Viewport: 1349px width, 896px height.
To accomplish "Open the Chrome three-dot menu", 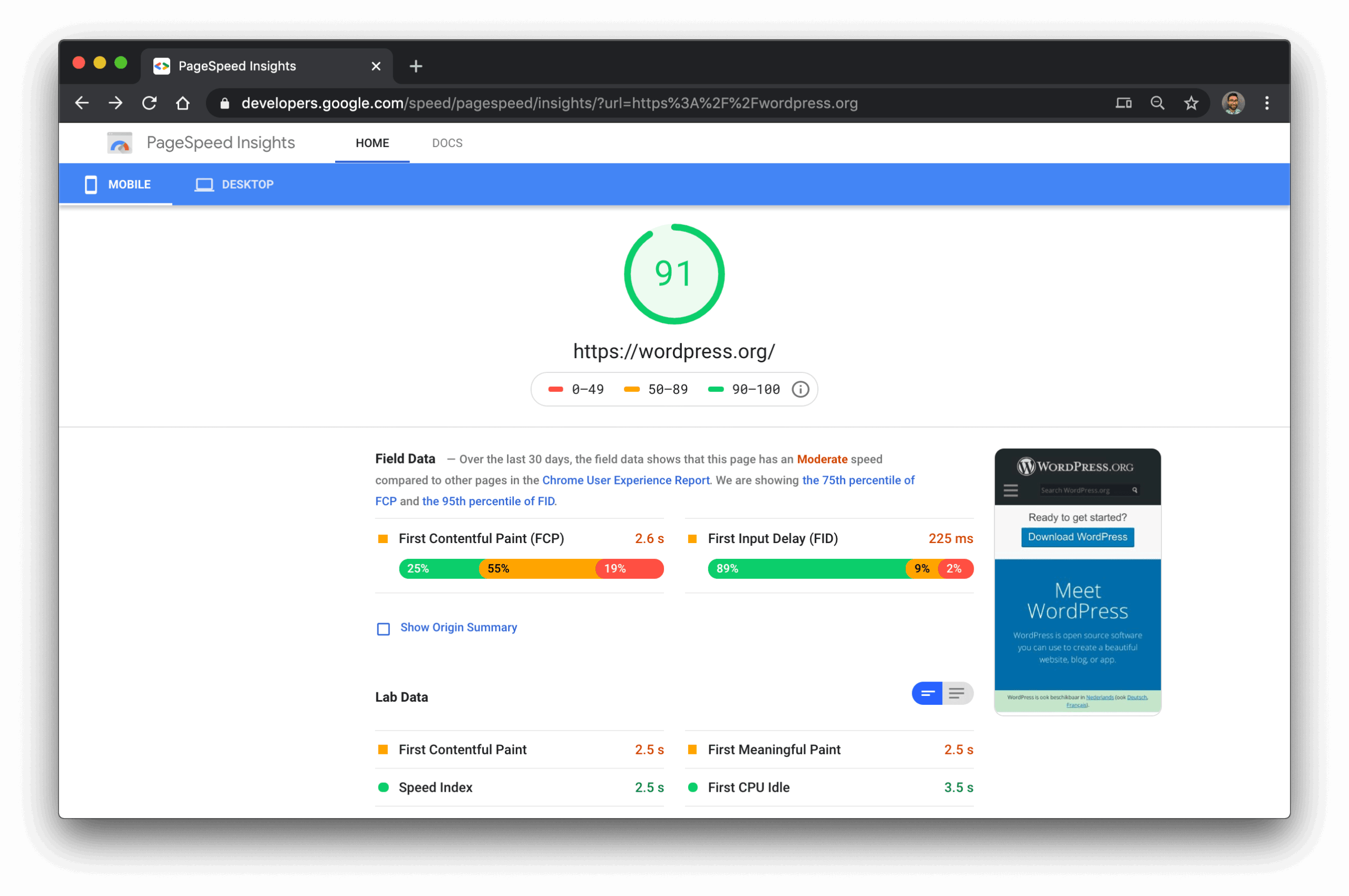I will coord(1267,103).
